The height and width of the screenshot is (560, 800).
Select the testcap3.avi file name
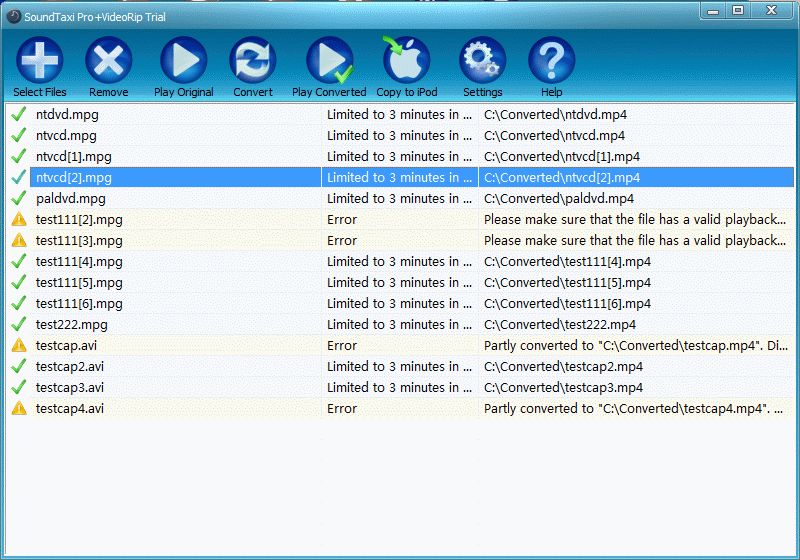point(70,387)
